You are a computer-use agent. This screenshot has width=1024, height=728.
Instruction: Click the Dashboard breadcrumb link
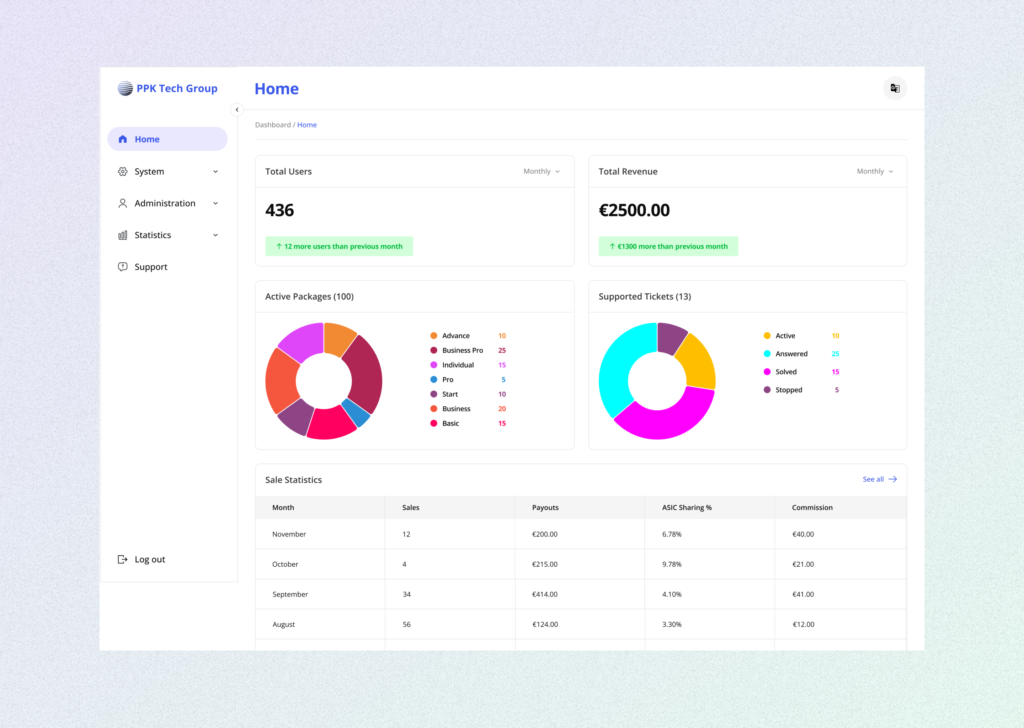pos(272,125)
